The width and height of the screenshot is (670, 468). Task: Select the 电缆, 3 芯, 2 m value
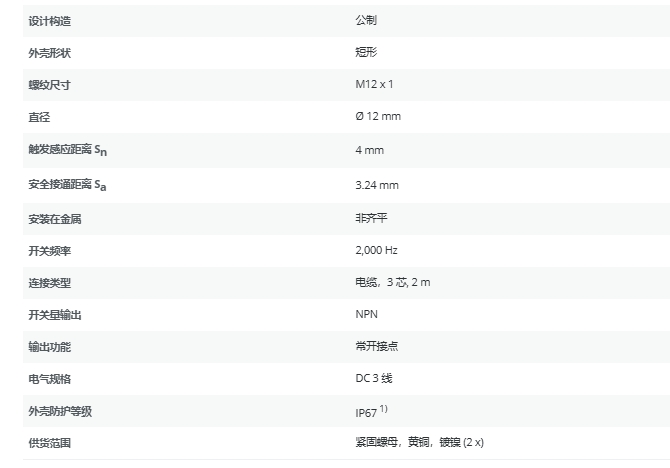coord(392,283)
